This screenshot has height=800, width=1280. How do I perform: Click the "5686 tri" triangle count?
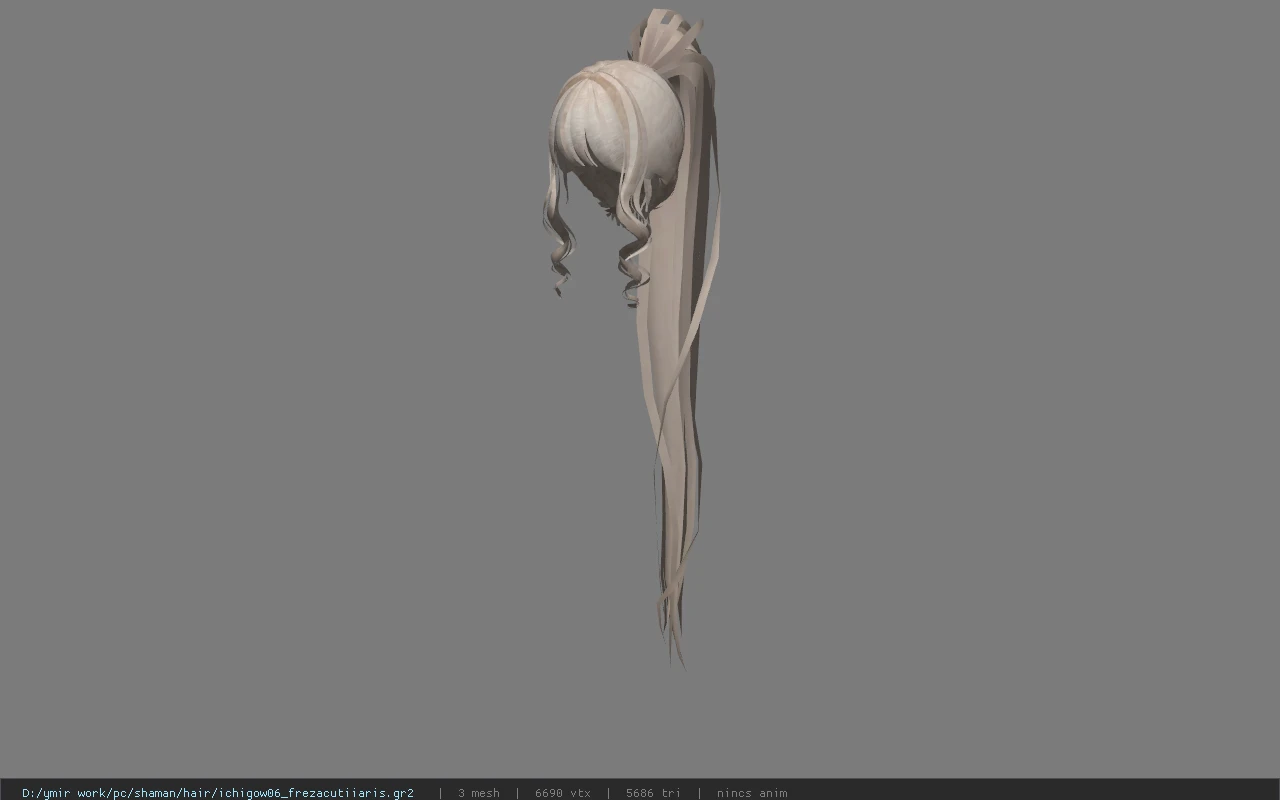(x=653, y=793)
